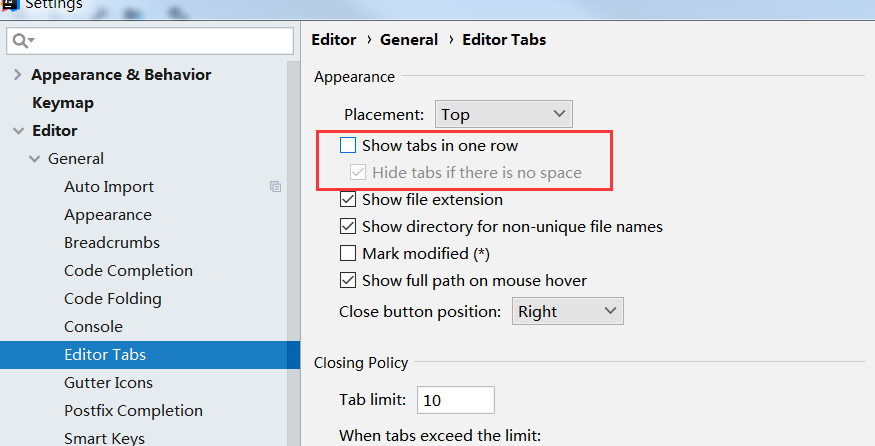The width and height of the screenshot is (875, 446).
Task: Click Editor in the breadcrumb path
Action: 333,40
